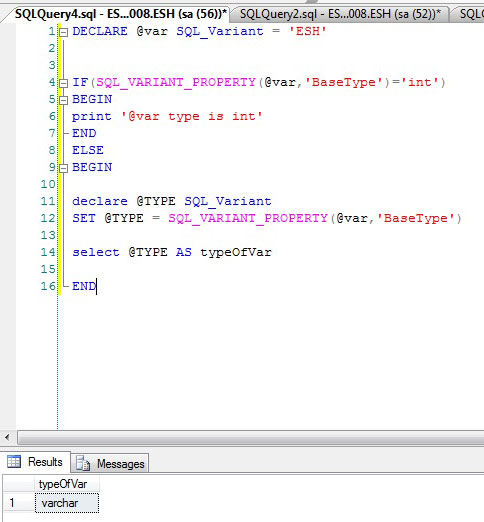Collapse the BEGIN block on line 5
Screen dimensions: 484x522
(63, 100)
